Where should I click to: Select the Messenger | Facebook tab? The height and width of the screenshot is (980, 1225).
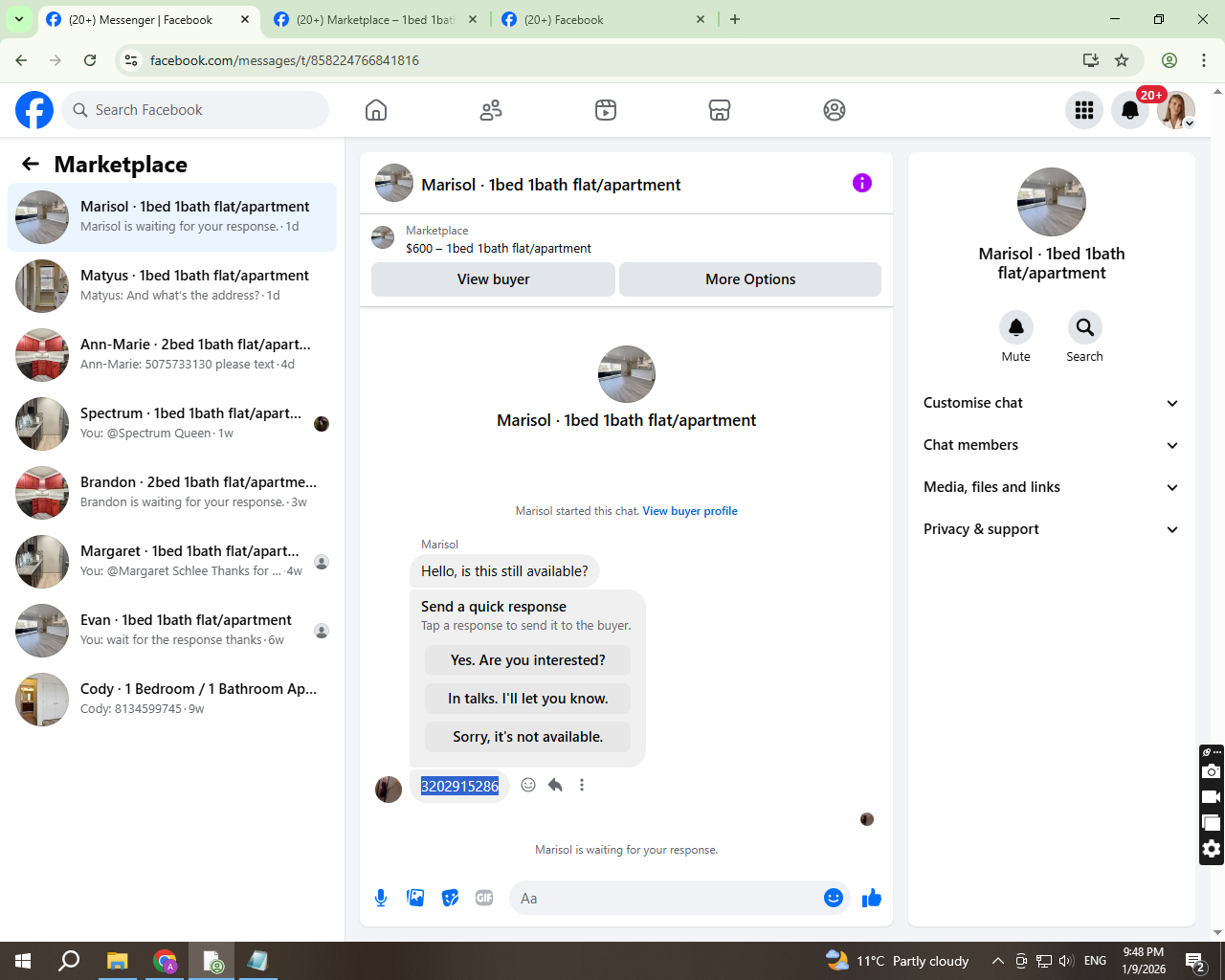[147, 19]
